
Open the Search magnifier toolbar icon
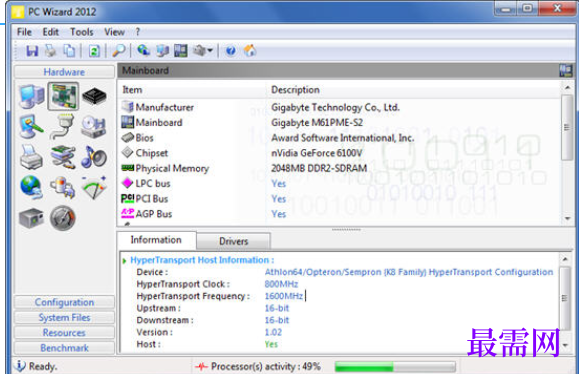(119, 51)
